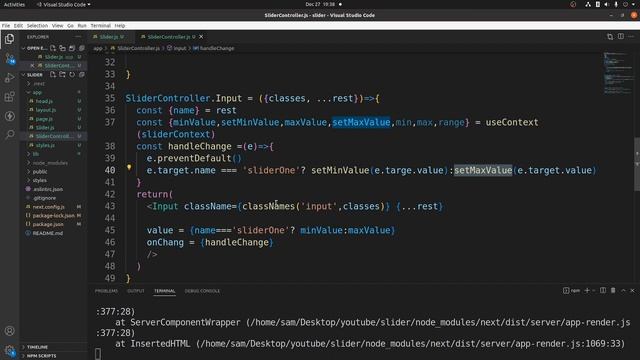Close the SliderController.js editor tab

pos(201,37)
